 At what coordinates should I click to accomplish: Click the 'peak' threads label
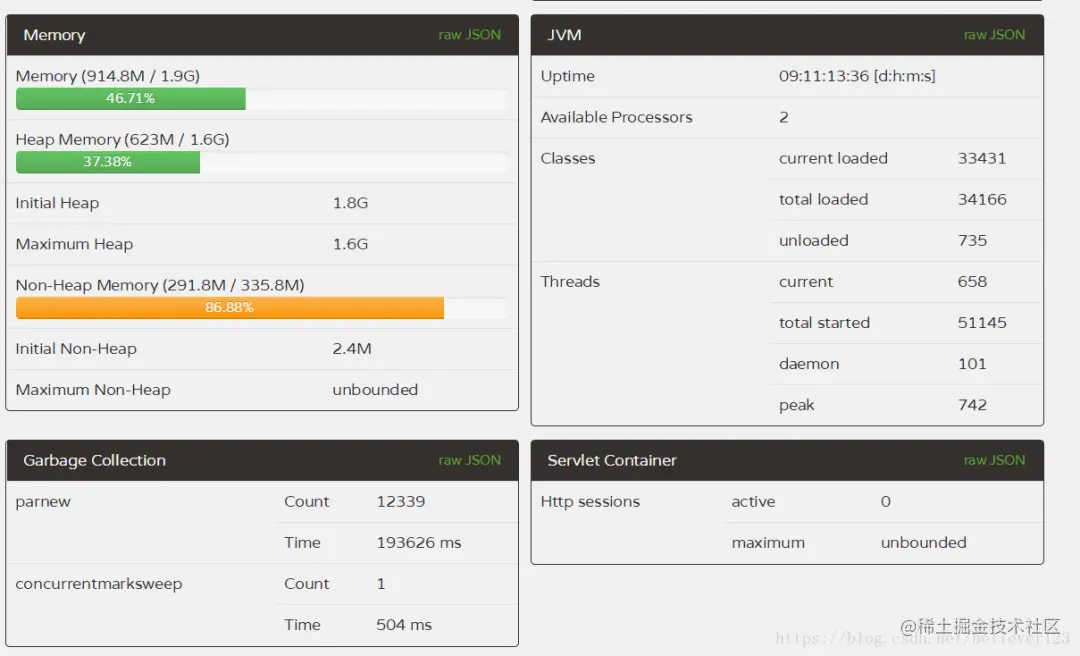pyautogui.click(x=797, y=405)
